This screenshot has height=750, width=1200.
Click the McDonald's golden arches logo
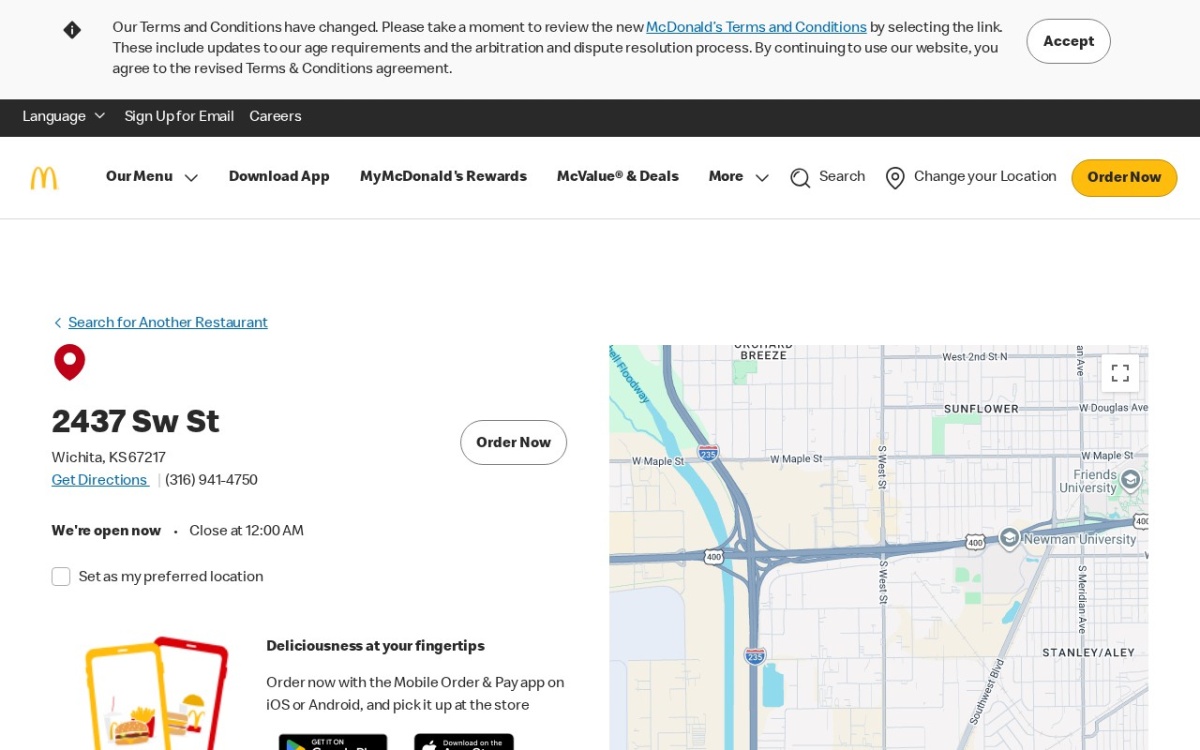click(44, 178)
